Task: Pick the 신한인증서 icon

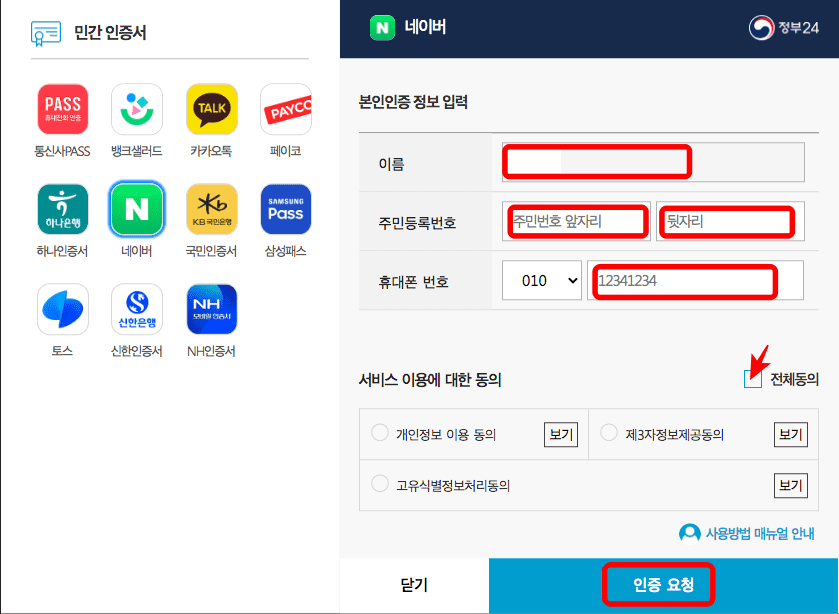Action: (137, 309)
